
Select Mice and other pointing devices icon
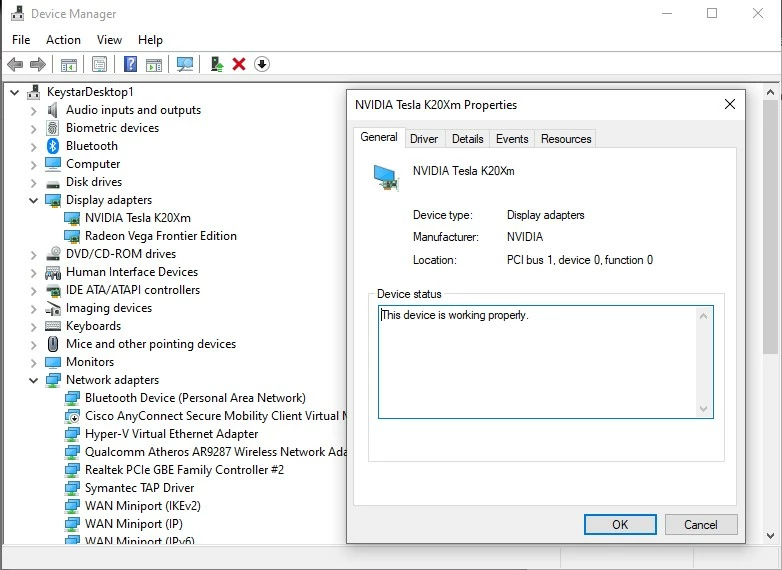53,344
